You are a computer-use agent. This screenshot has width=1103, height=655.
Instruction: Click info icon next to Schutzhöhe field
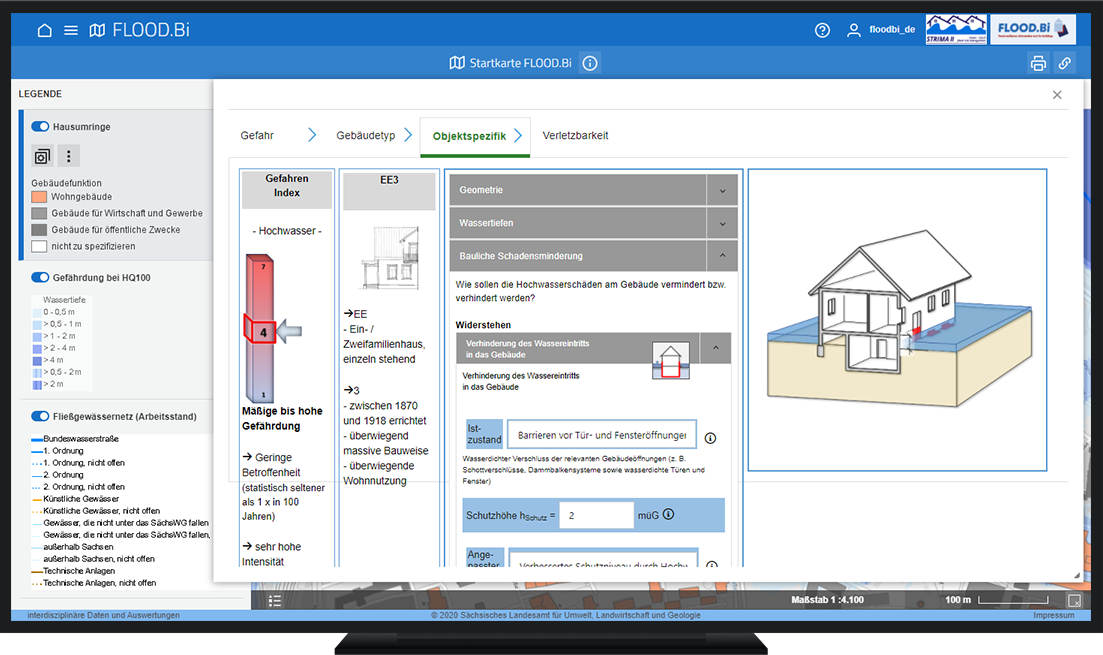(668, 515)
